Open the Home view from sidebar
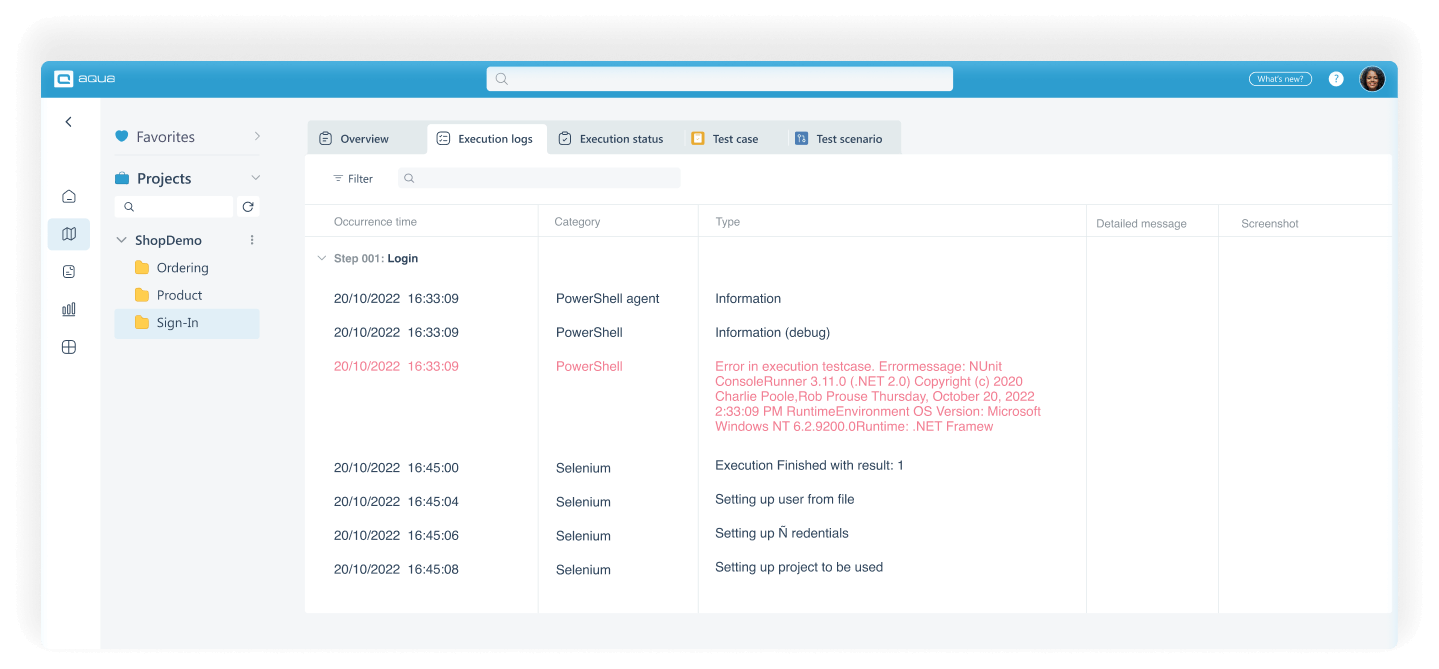Viewport: 1439px width, 669px height. (x=68, y=196)
